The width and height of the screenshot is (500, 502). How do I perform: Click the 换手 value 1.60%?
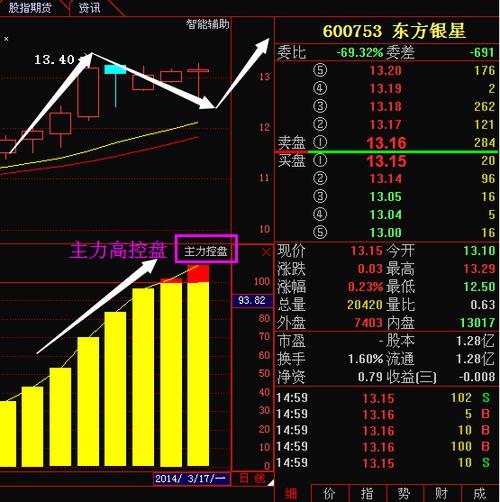(365, 359)
